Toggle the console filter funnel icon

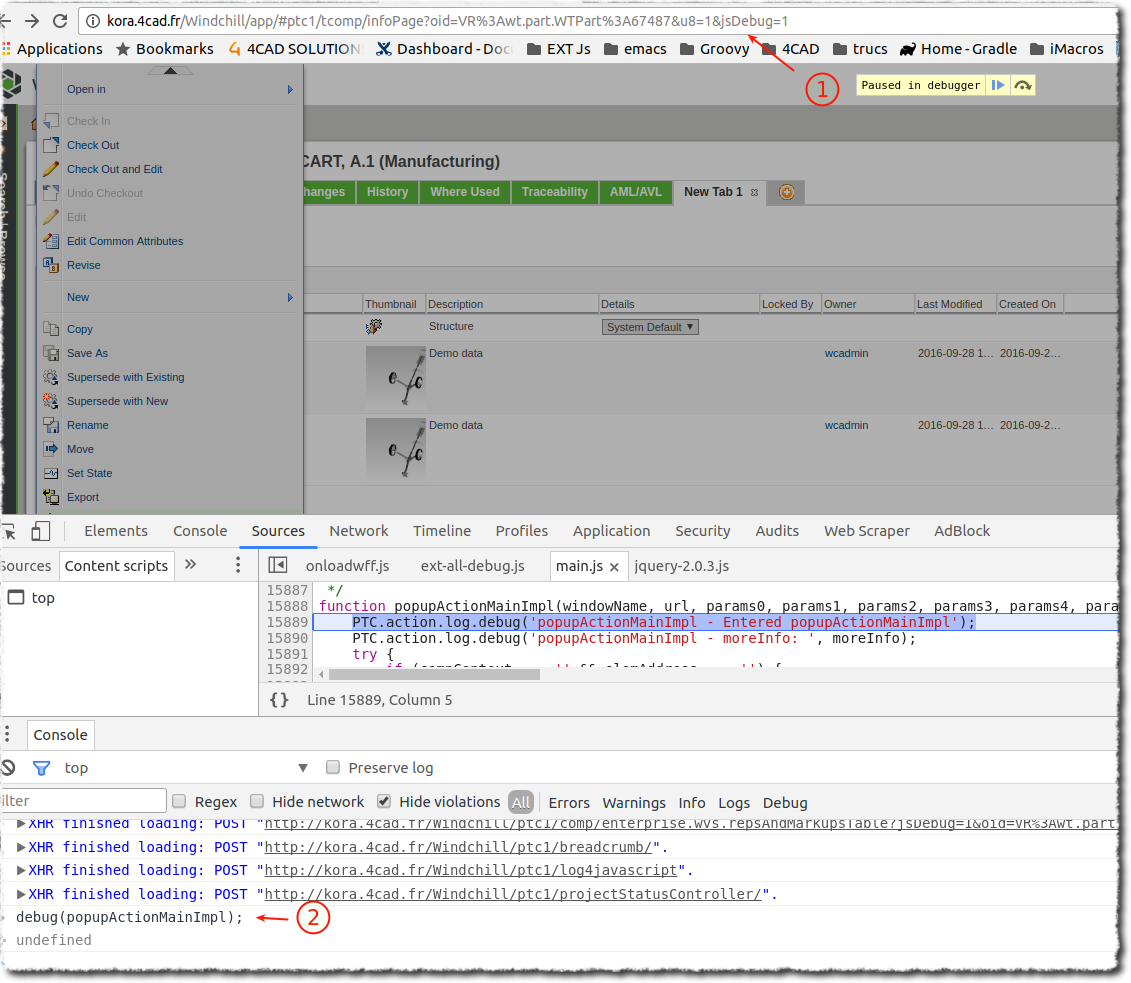click(42, 768)
